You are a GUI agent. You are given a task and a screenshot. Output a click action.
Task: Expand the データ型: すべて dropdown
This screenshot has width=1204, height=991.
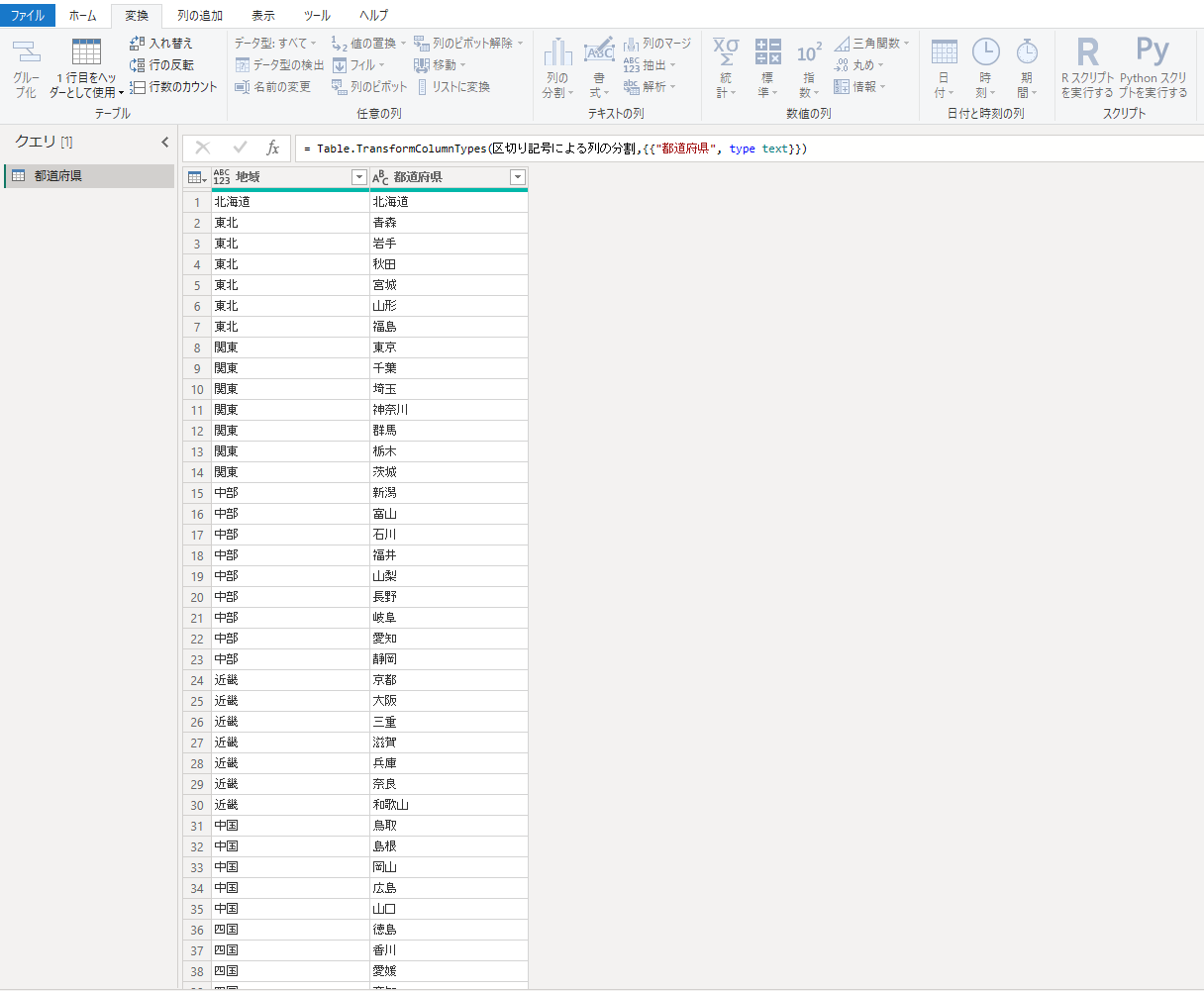pos(275,44)
